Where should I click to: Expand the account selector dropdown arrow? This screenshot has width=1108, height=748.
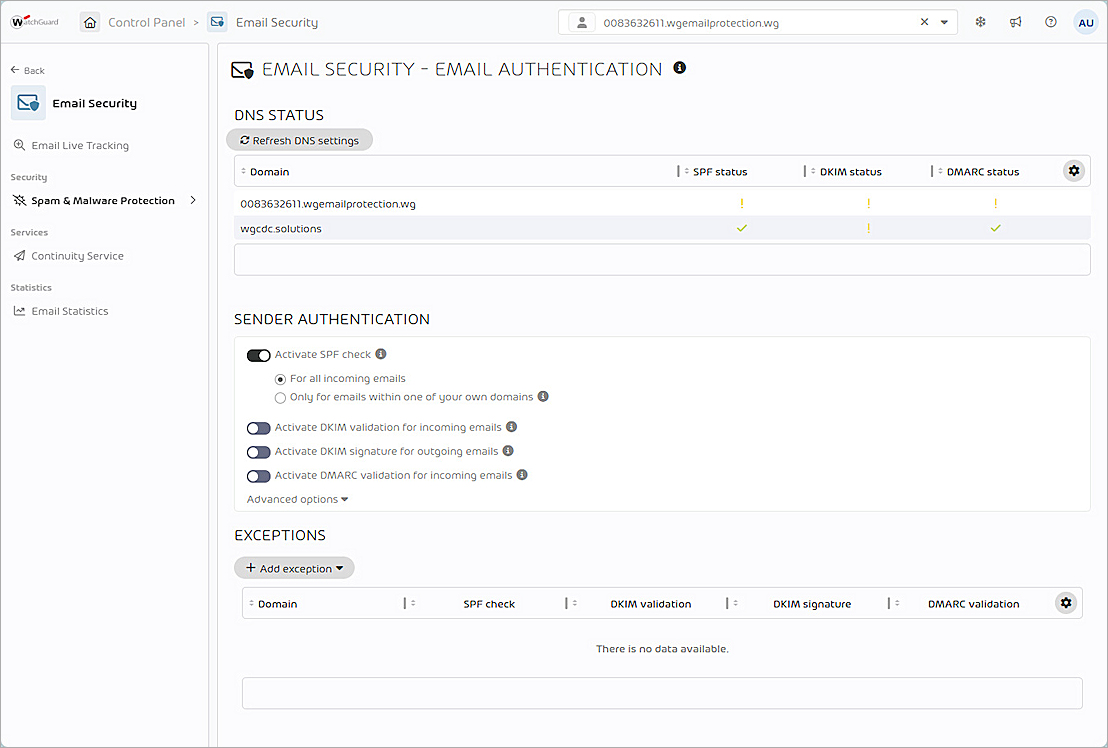point(943,21)
